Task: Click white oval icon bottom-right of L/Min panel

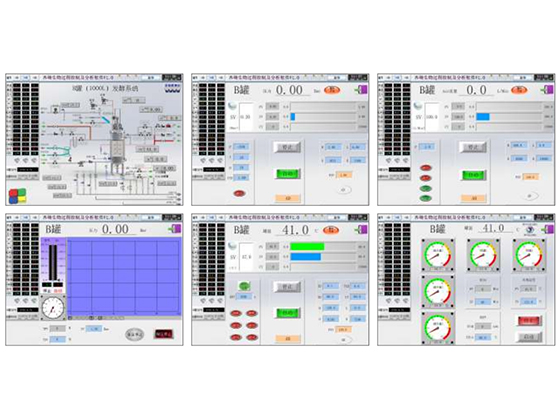Action: (530, 196)
